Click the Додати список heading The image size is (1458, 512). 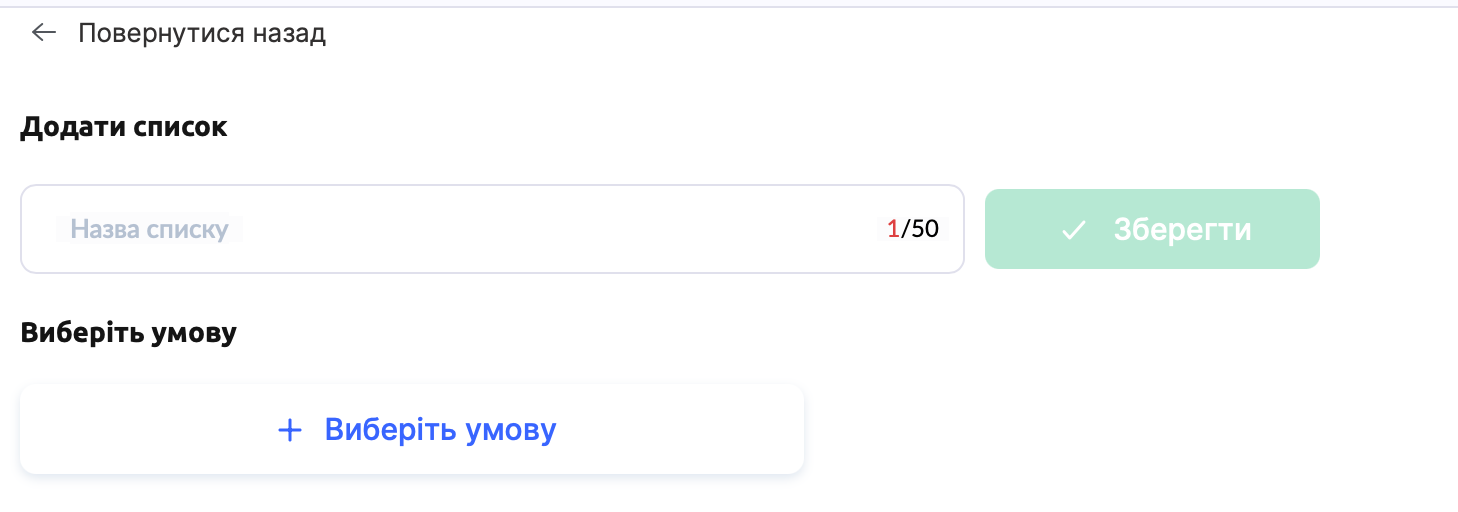click(124, 127)
